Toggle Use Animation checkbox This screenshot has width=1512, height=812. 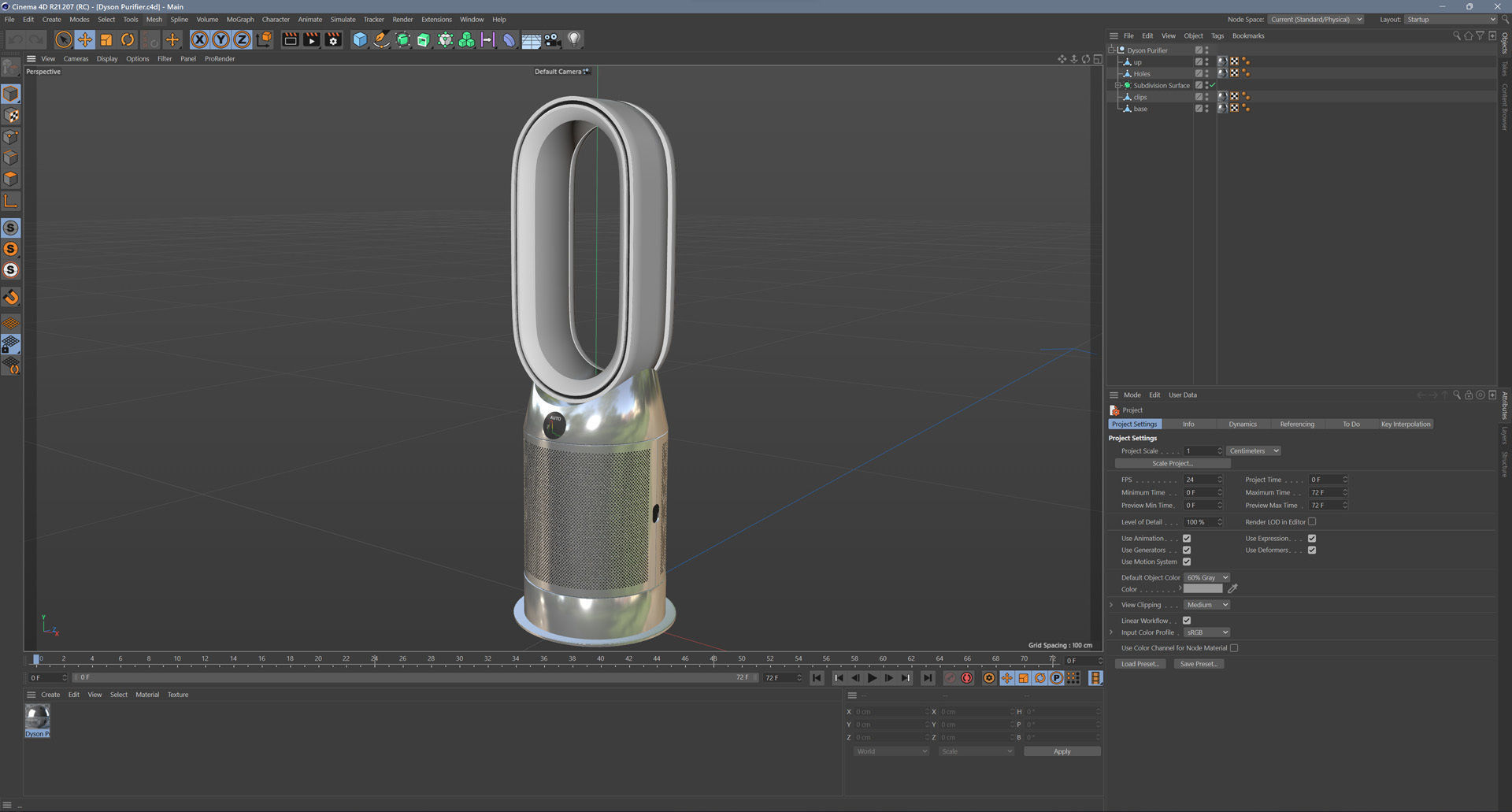(1187, 539)
